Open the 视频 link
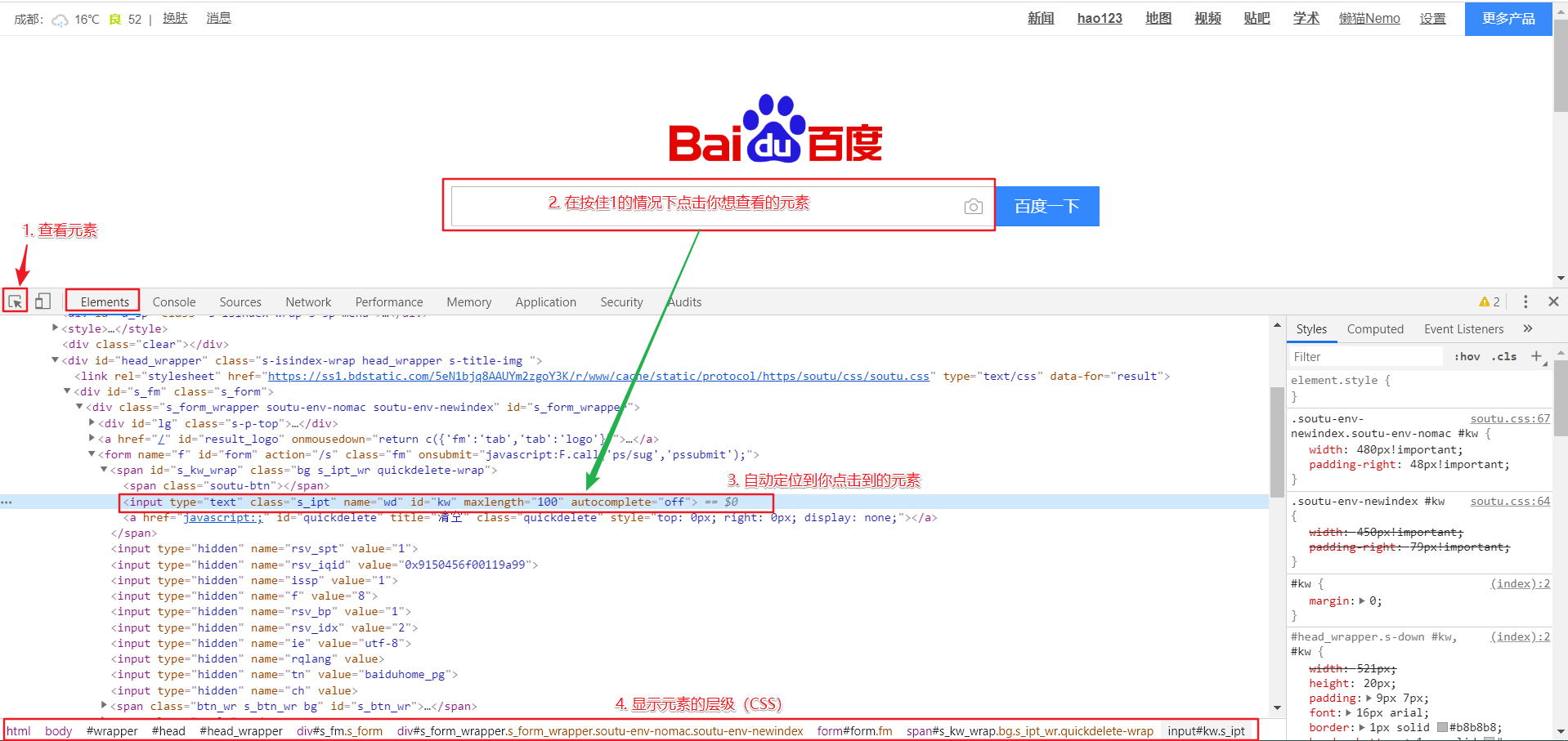Image resolution: width=1568 pixels, height=741 pixels. 1207,18
